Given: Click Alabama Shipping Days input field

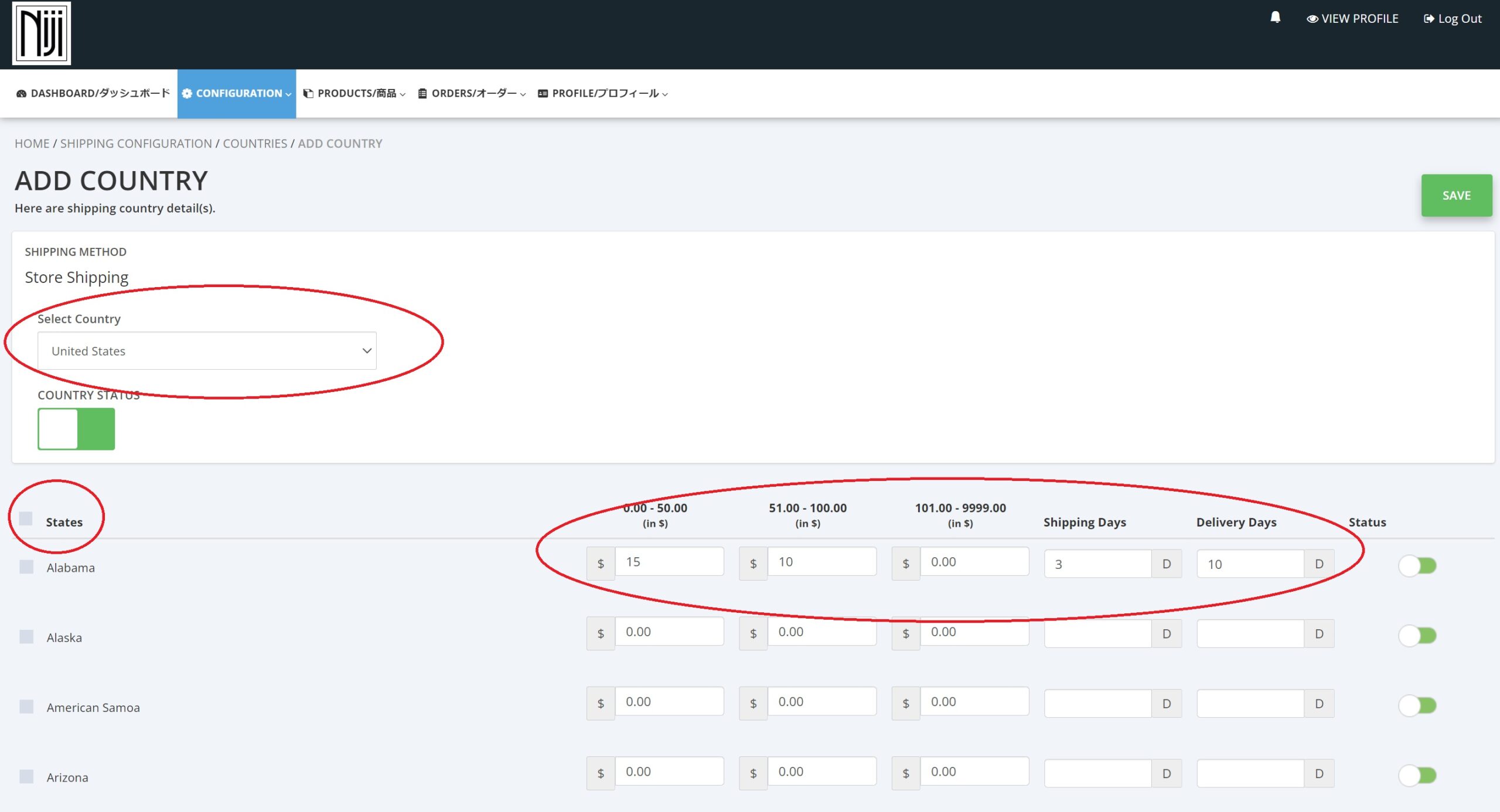Looking at the screenshot, I should pos(1097,564).
